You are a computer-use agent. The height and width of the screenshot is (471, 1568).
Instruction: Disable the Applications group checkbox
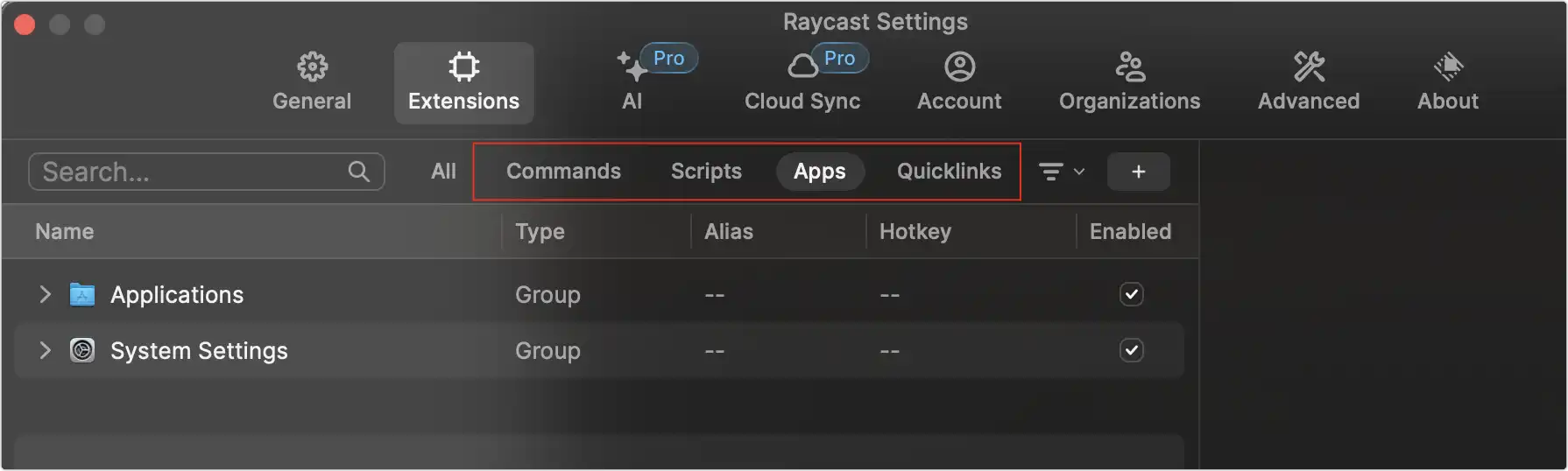pos(1131,294)
